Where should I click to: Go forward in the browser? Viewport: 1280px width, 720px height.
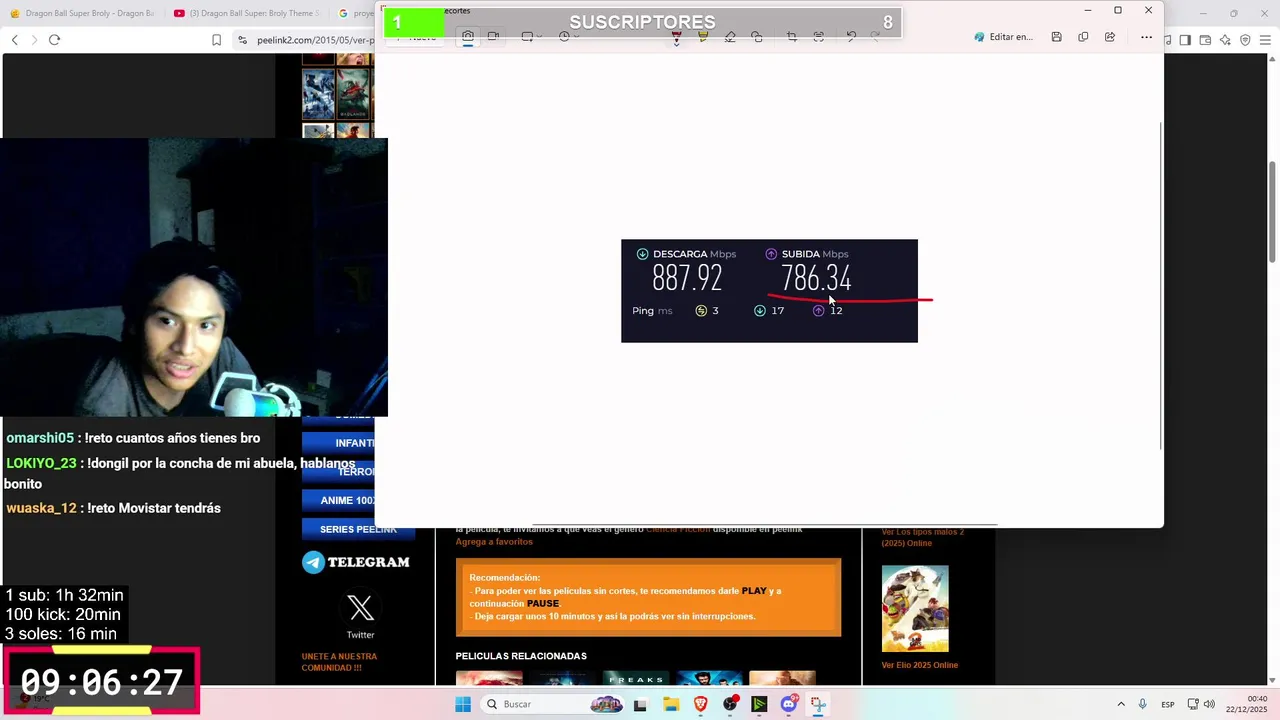coord(34,39)
